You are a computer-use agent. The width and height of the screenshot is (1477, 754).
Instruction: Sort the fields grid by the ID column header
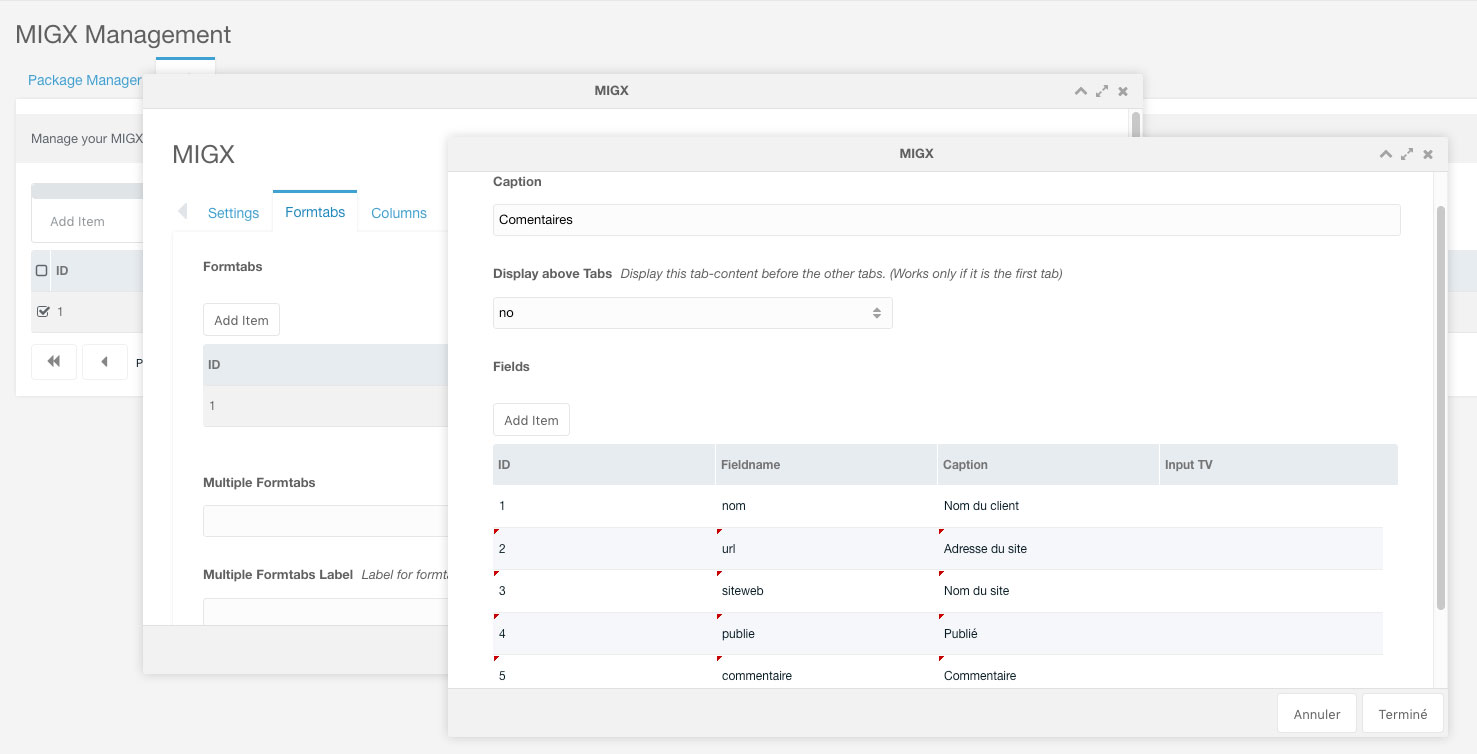click(604, 465)
